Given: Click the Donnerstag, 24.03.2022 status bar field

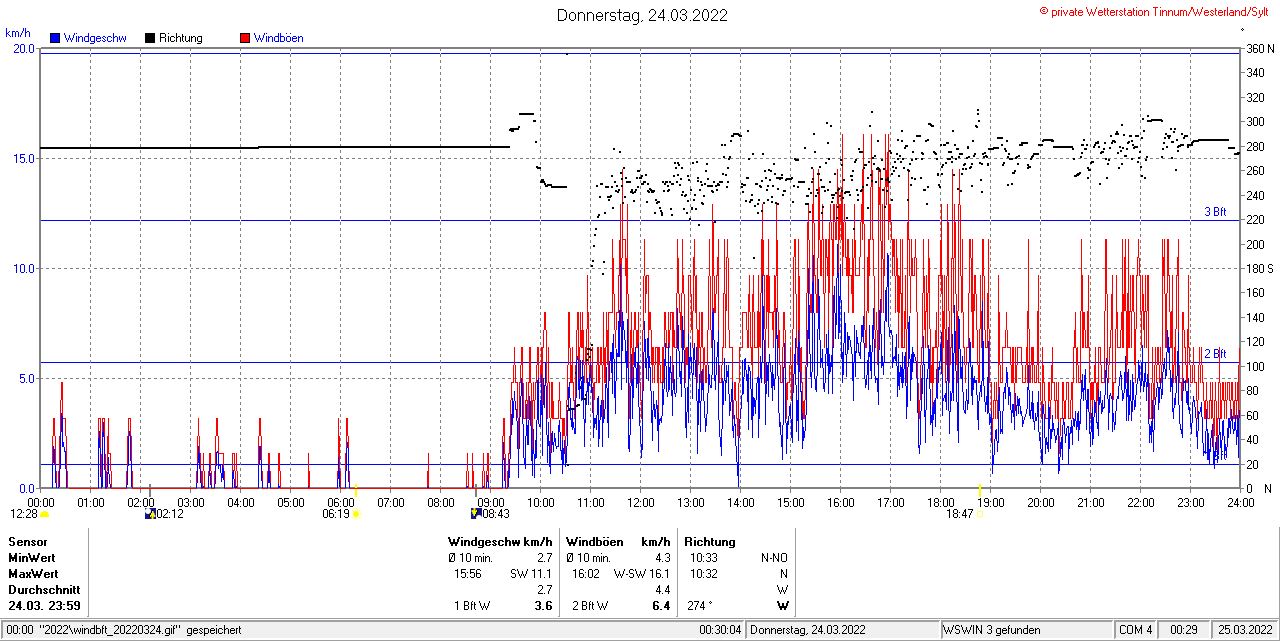Looking at the screenshot, I should tap(844, 630).
